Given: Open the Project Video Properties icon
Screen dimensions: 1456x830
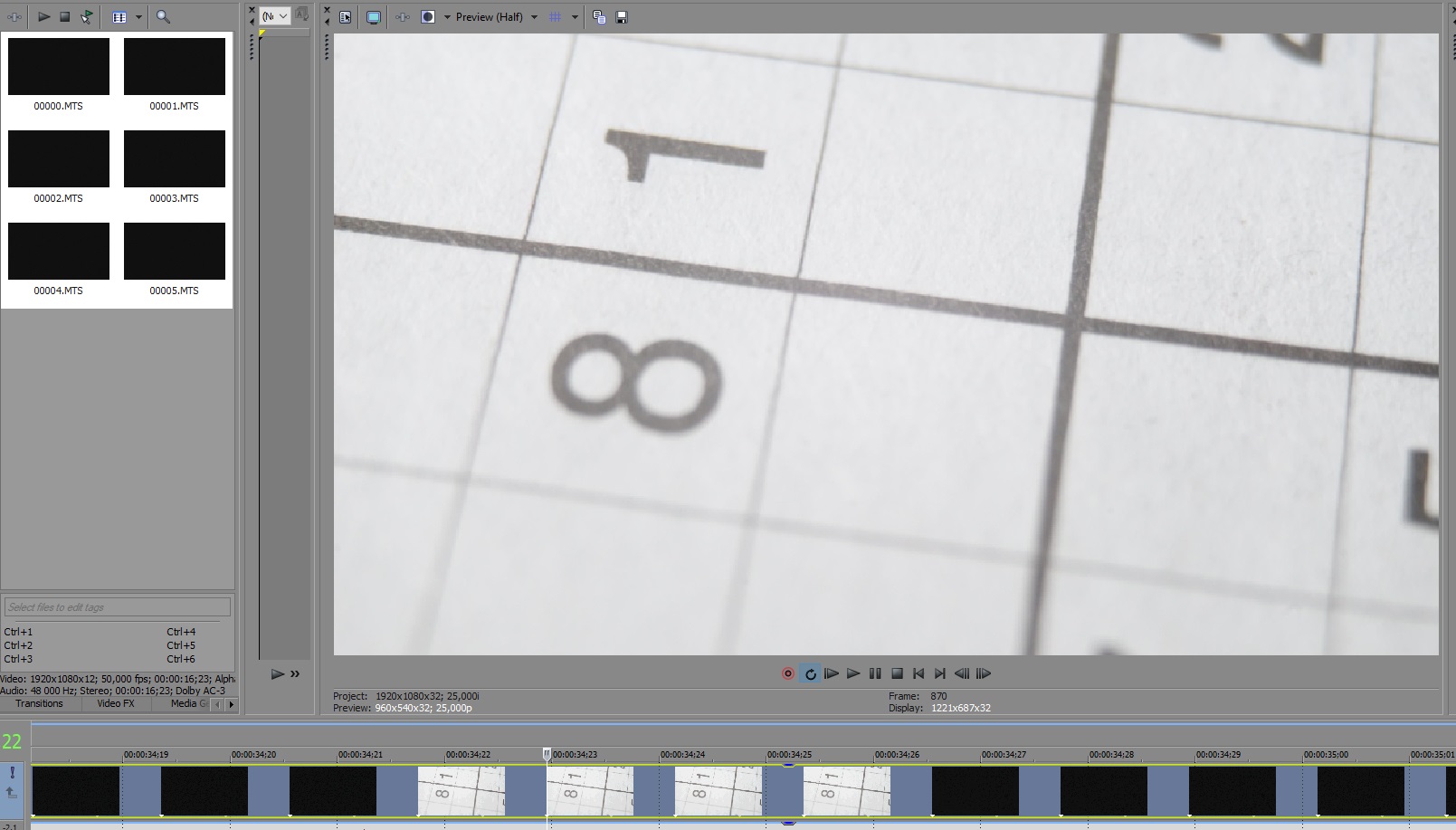Looking at the screenshot, I should tap(346, 17).
